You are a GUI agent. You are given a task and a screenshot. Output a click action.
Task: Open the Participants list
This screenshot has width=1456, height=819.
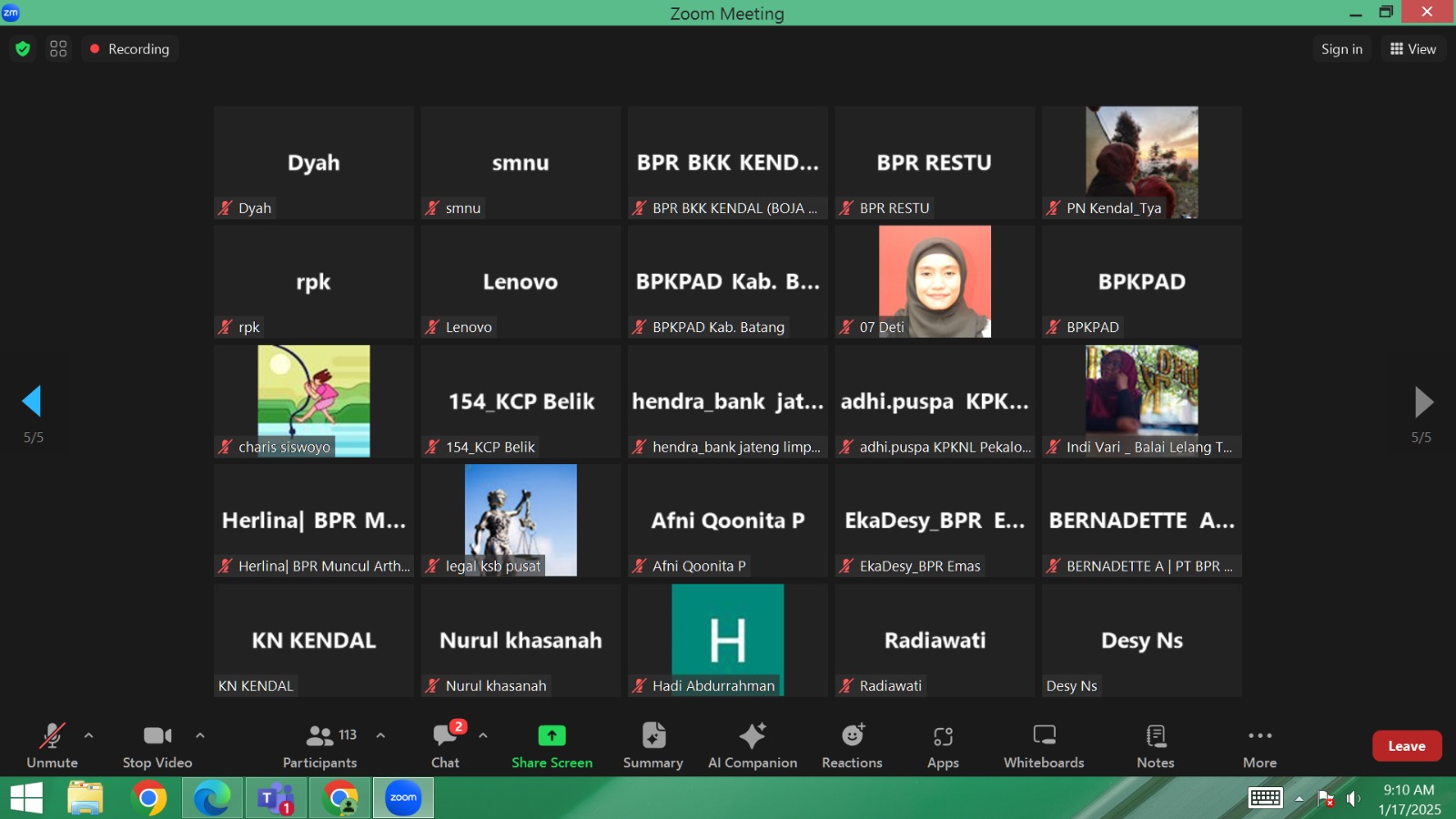(x=320, y=745)
